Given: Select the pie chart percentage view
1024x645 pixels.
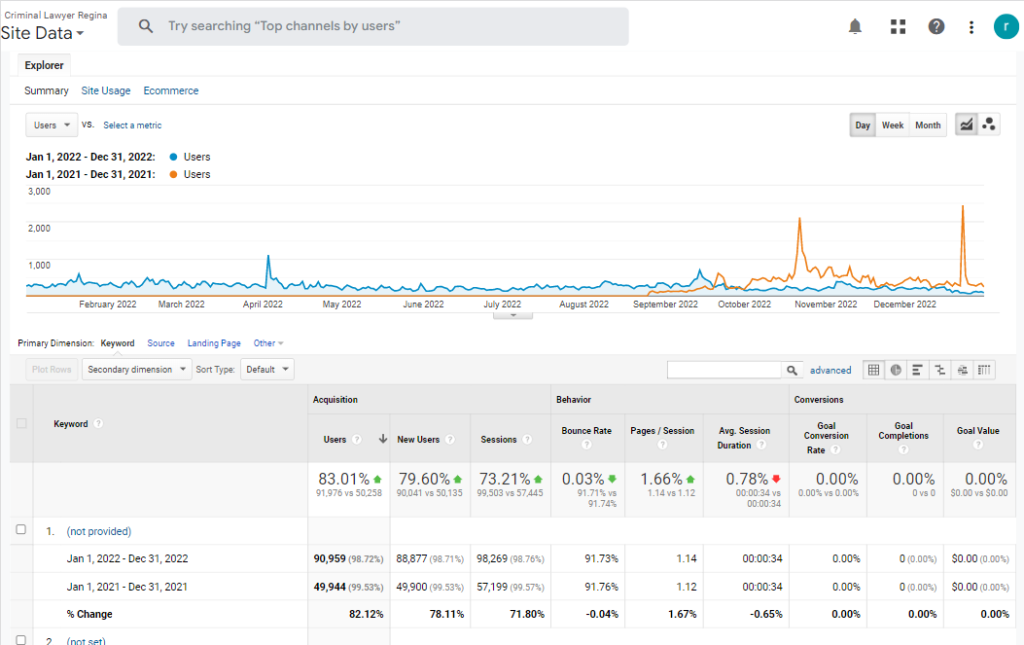Looking at the screenshot, I should (x=896, y=370).
